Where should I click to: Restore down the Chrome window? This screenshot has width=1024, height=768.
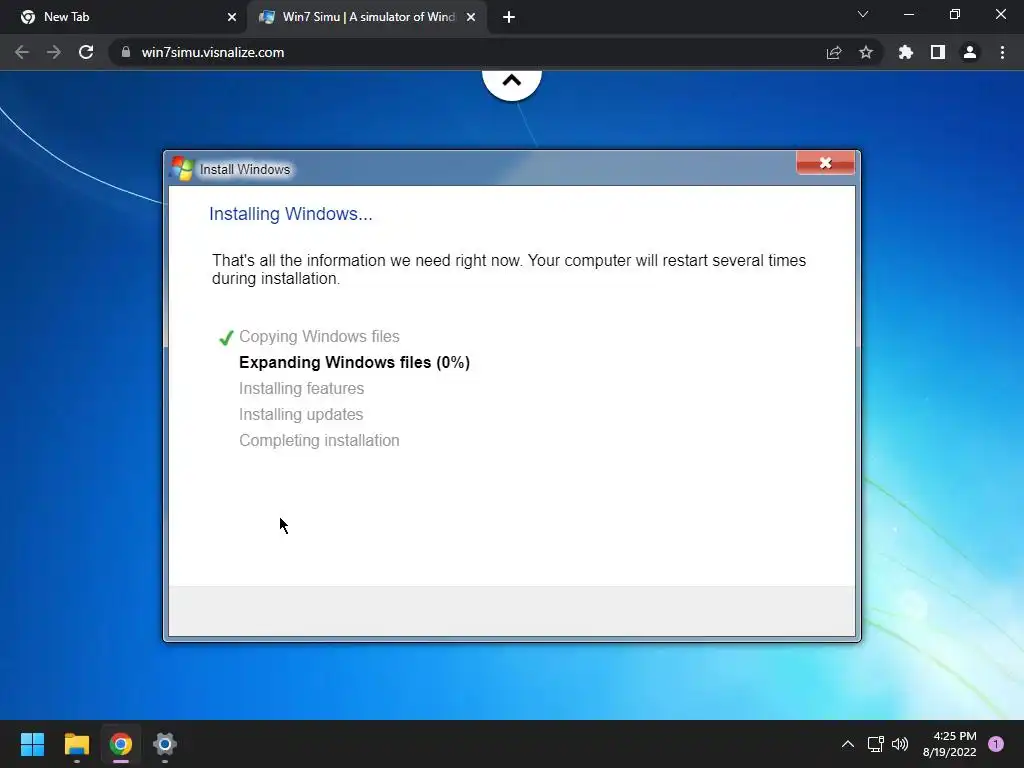[x=955, y=14]
